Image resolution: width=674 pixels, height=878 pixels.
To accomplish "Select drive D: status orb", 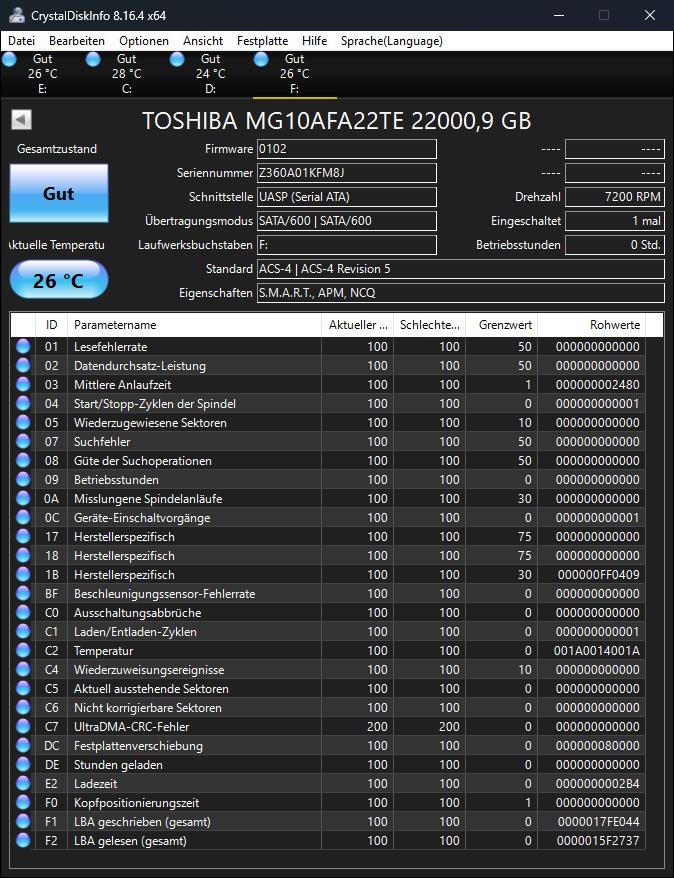I will [x=177, y=60].
